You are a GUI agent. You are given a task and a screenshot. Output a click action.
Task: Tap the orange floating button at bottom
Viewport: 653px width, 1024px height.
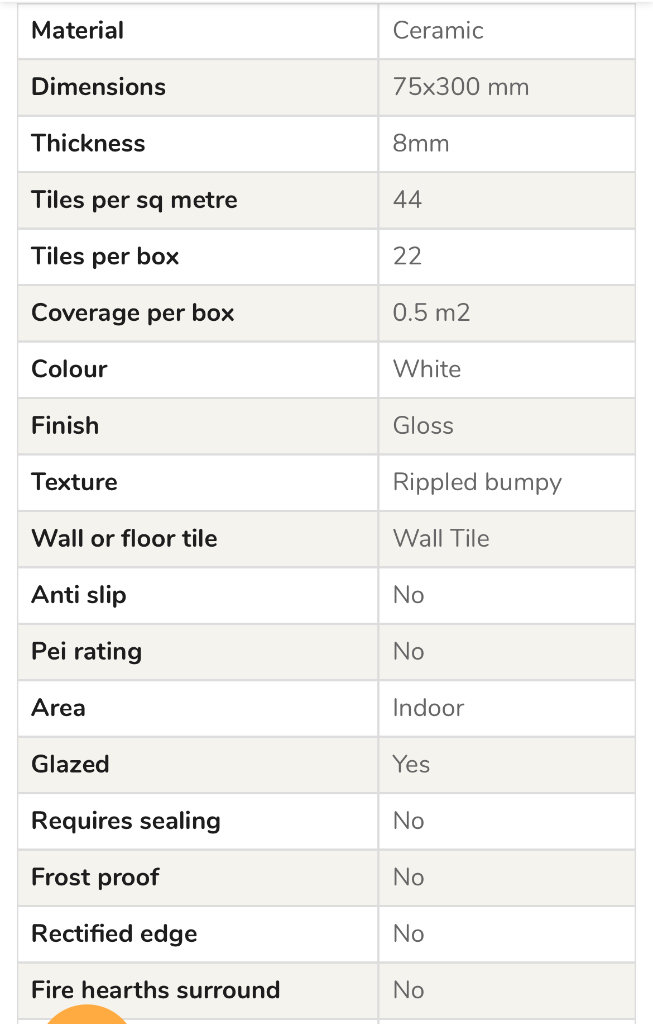coord(85,1016)
